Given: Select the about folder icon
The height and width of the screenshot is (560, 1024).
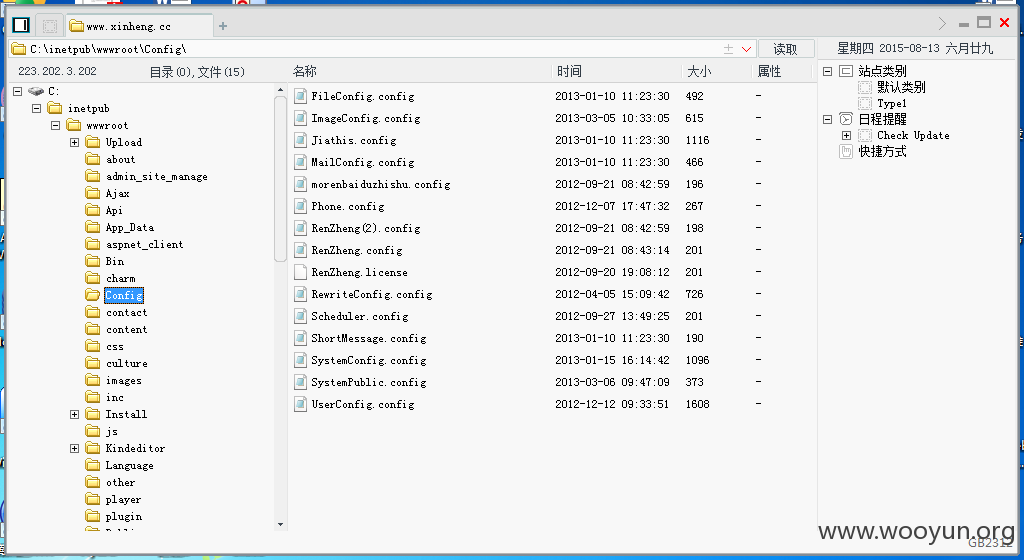Looking at the screenshot, I should point(93,159).
